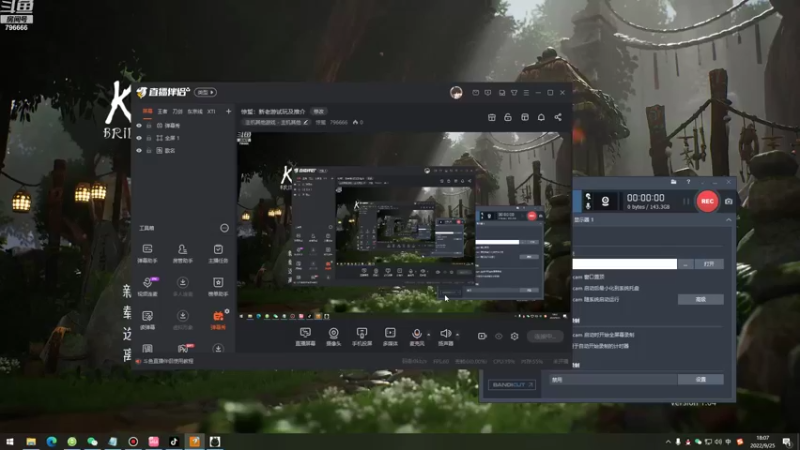Collapse the 显示器 1 panel in Bandicam

(729, 220)
